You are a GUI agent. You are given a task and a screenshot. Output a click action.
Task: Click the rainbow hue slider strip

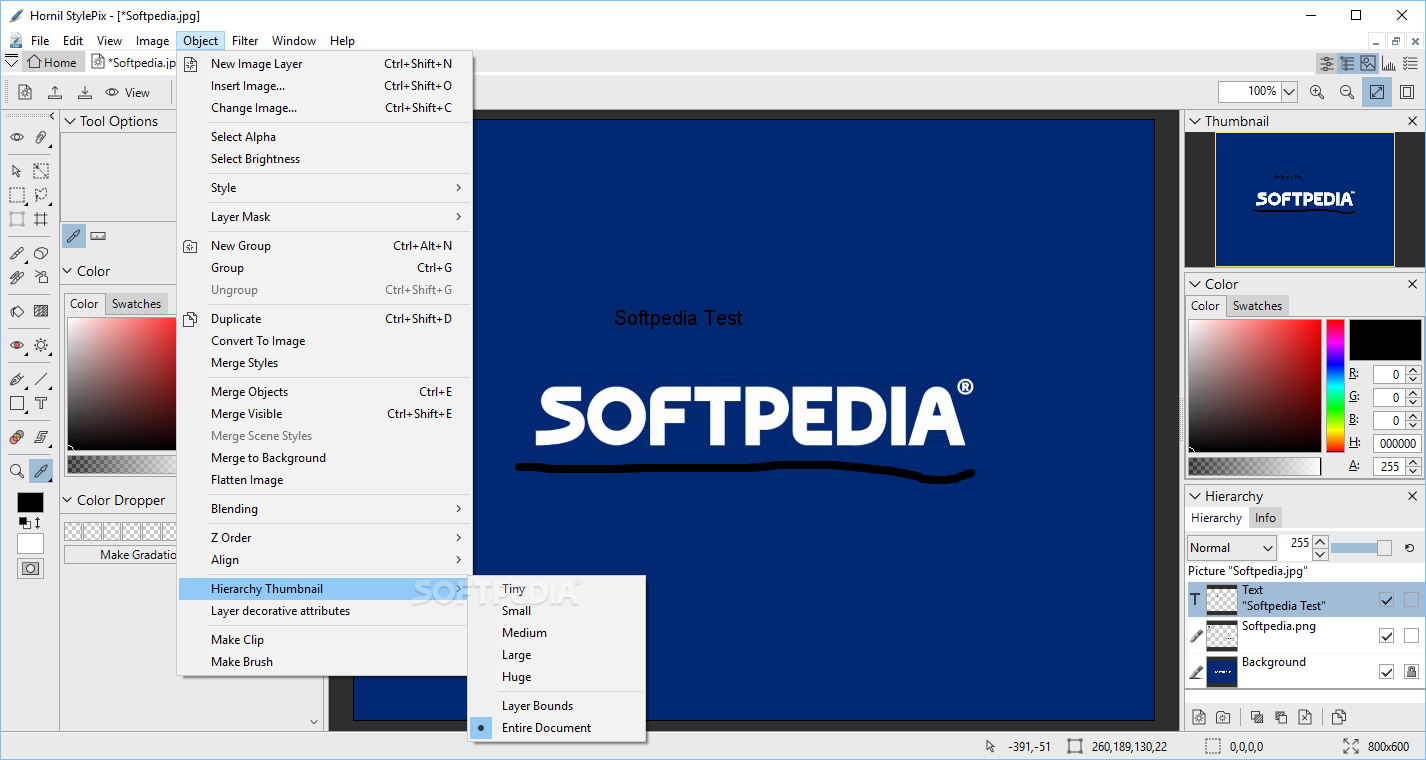1335,385
